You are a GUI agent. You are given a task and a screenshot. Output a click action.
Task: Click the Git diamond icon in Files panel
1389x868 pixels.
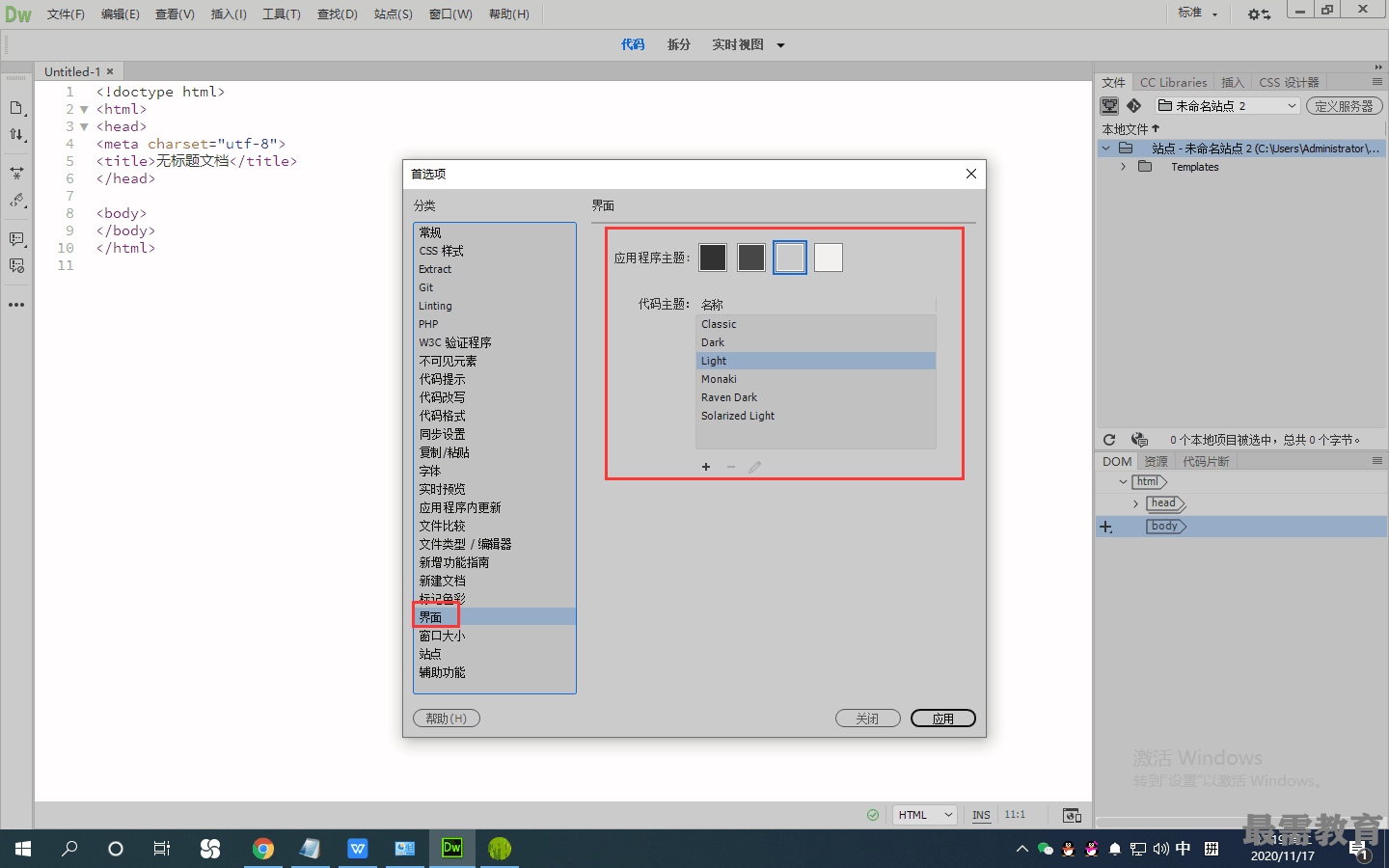pos(1134,106)
